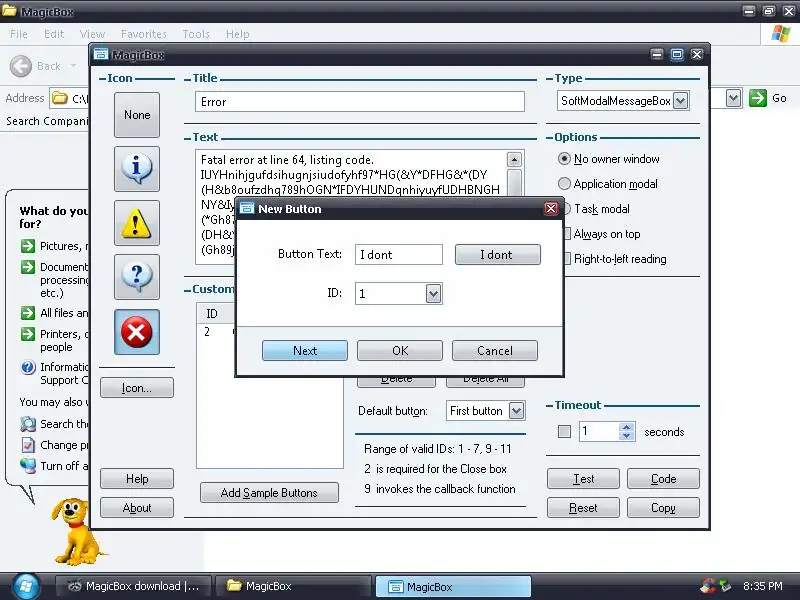
Task: Click the Code button
Action: (x=663, y=479)
